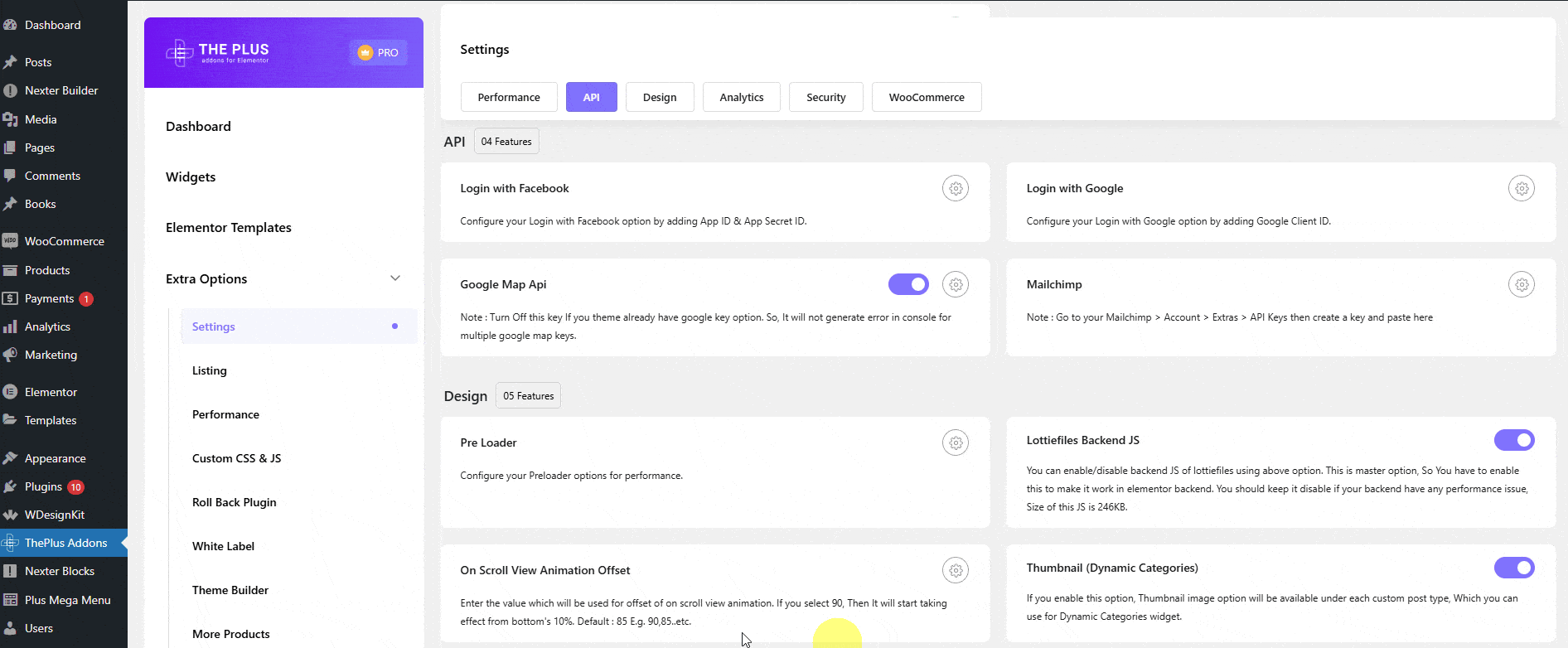Screen dimensions: 1568x648
Task: Select Settings under Extra Options
Action: (x=298, y=326)
